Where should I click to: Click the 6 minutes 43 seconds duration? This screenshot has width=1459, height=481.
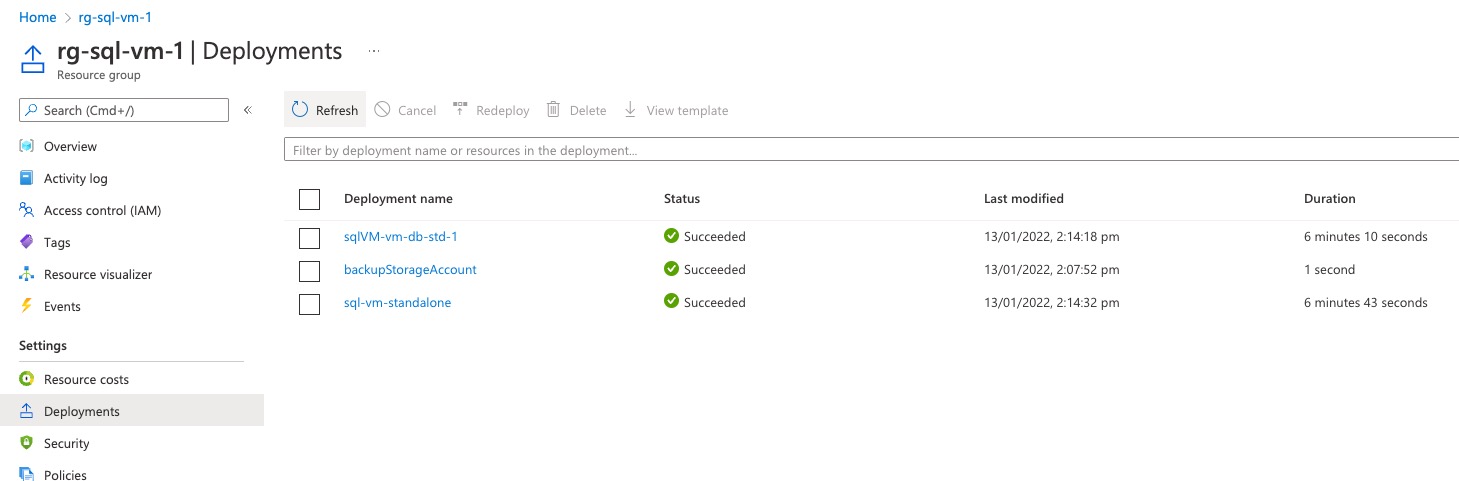pyautogui.click(x=1366, y=302)
